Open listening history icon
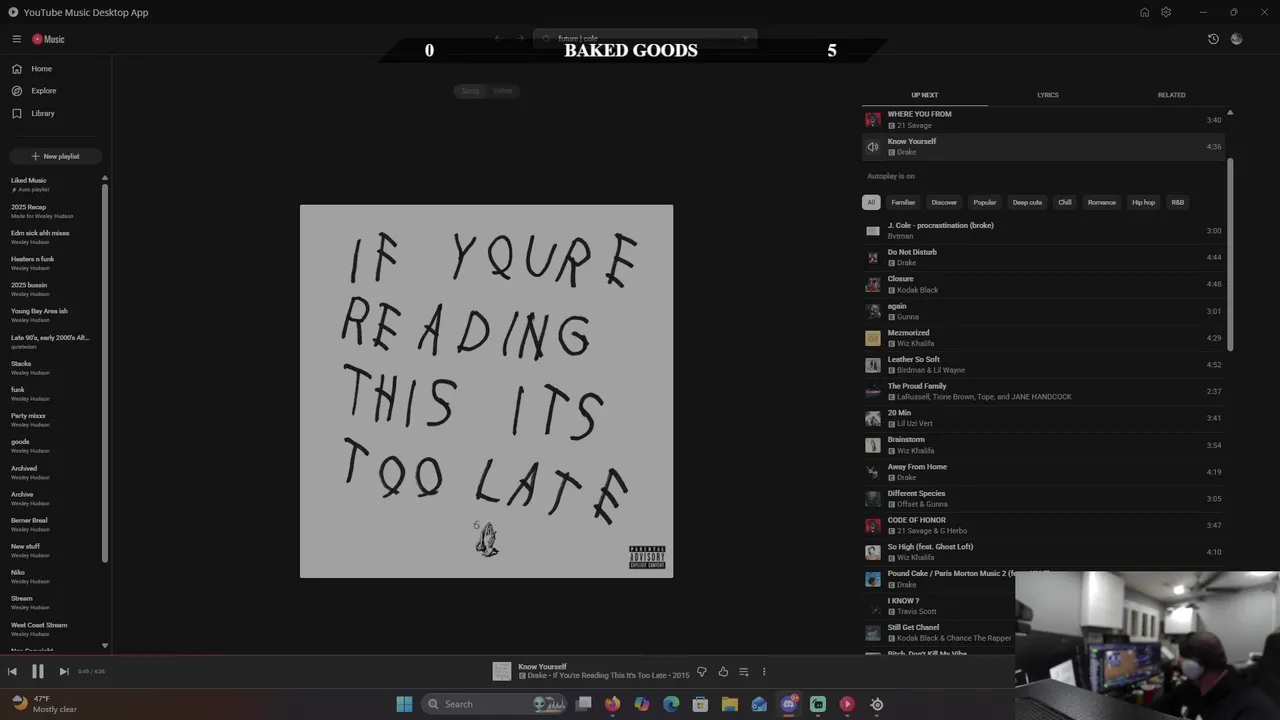This screenshot has width=1280, height=720. [1213, 39]
